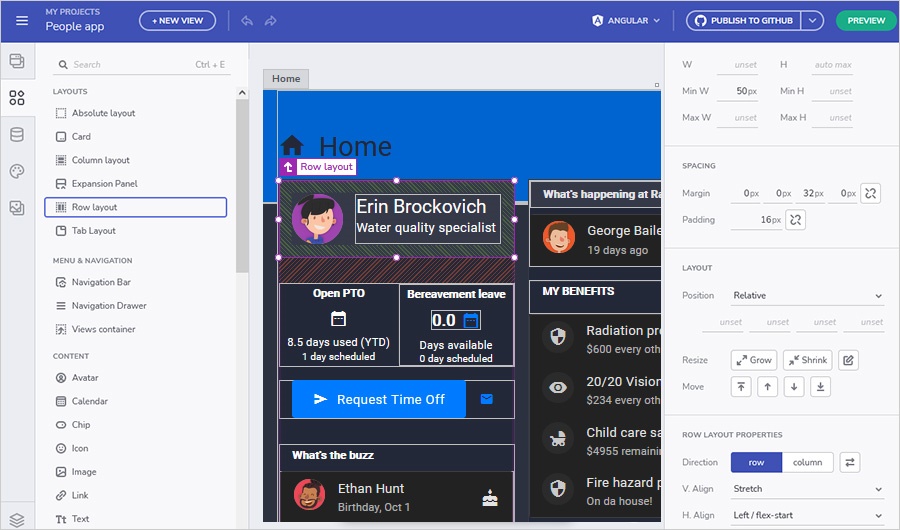Image resolution: width=900 pixels, height=530 pixels.
Task: Swap row layout direction icon
Action: point(849,462)
